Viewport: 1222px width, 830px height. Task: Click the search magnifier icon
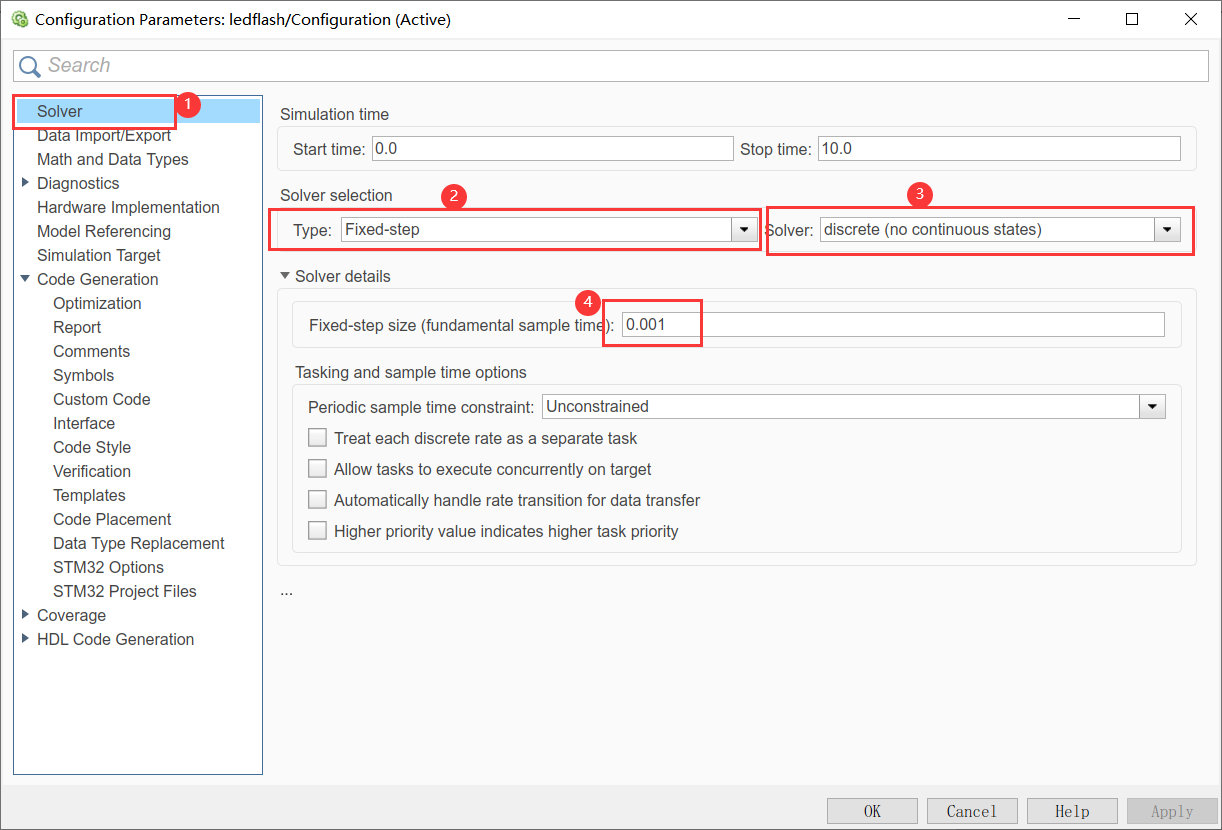click(x=30, y=66)
